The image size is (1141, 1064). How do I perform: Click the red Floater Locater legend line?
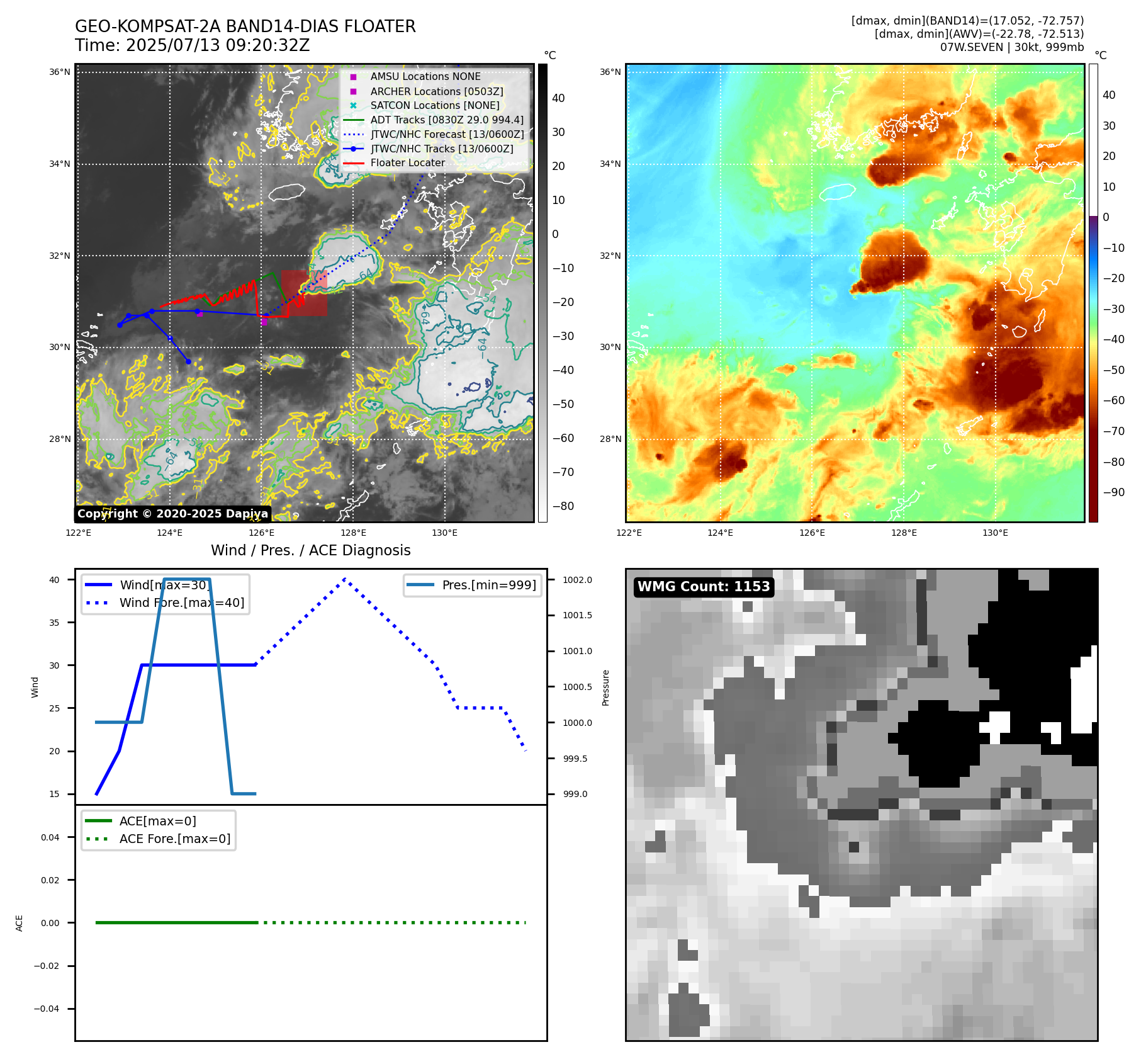353,163
